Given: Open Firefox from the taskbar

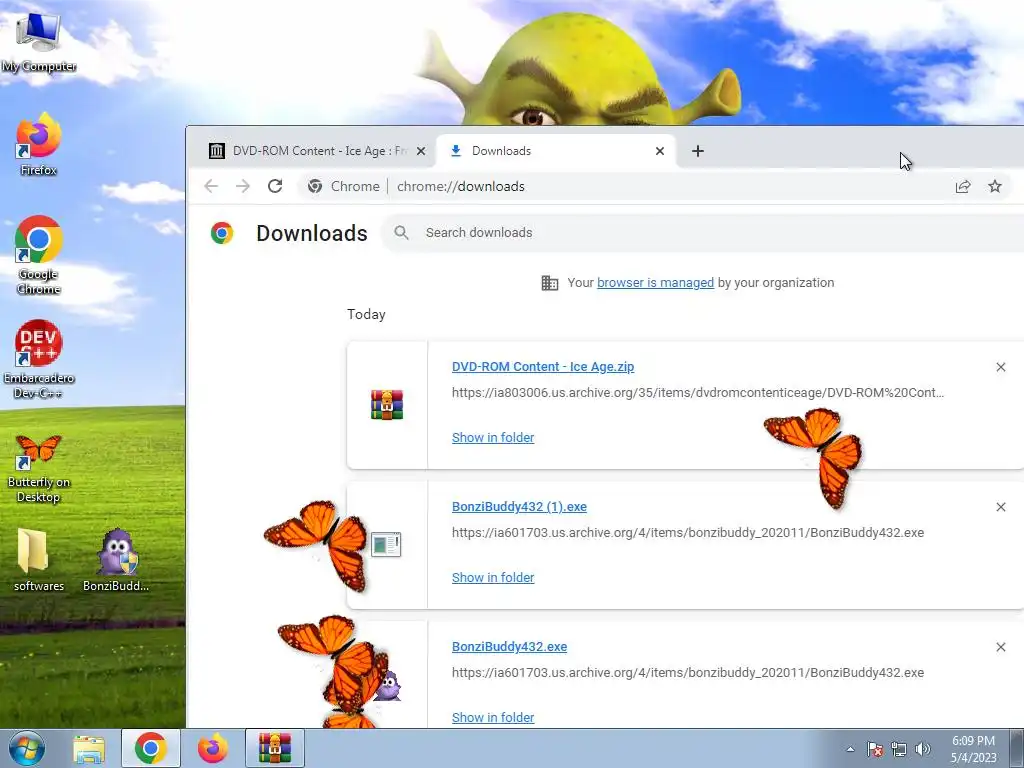Looking at the screenshot, I should [x=213, y=748].
